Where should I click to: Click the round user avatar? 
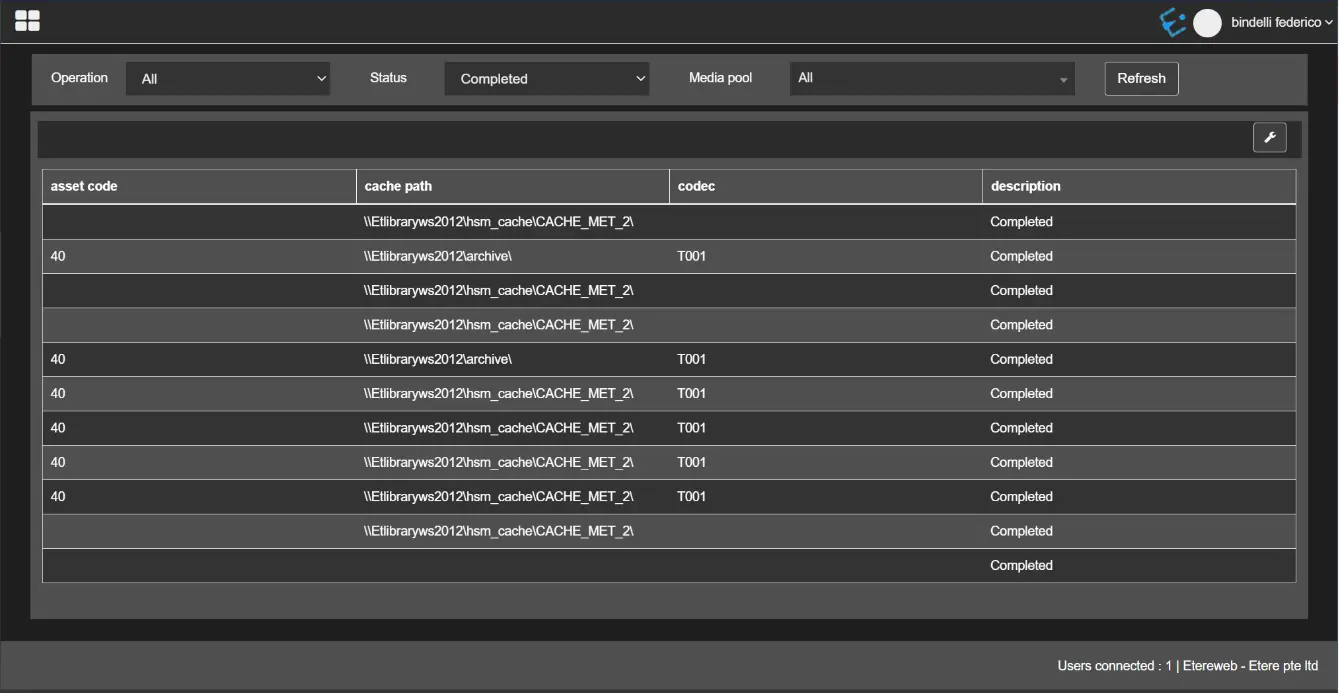click(x=1207, y=23)
